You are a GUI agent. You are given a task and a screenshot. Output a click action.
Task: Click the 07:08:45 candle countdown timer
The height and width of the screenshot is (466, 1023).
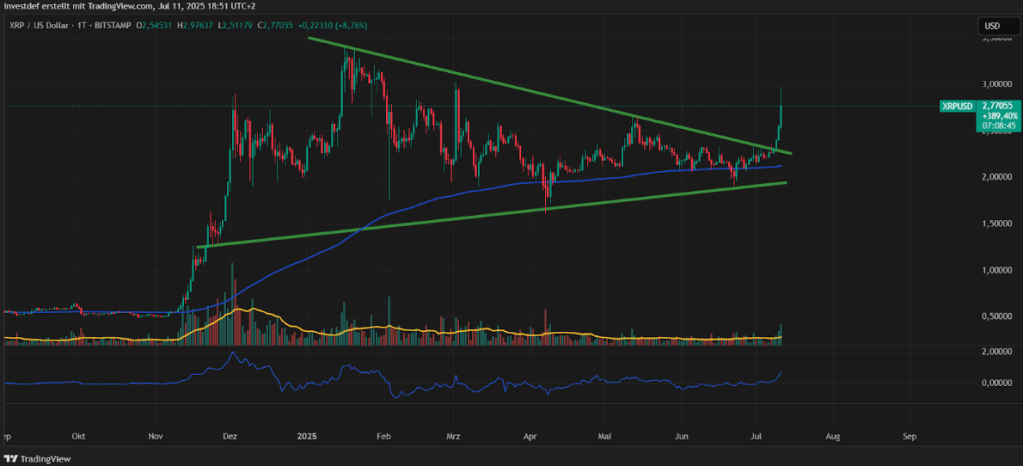click(995, 124)
